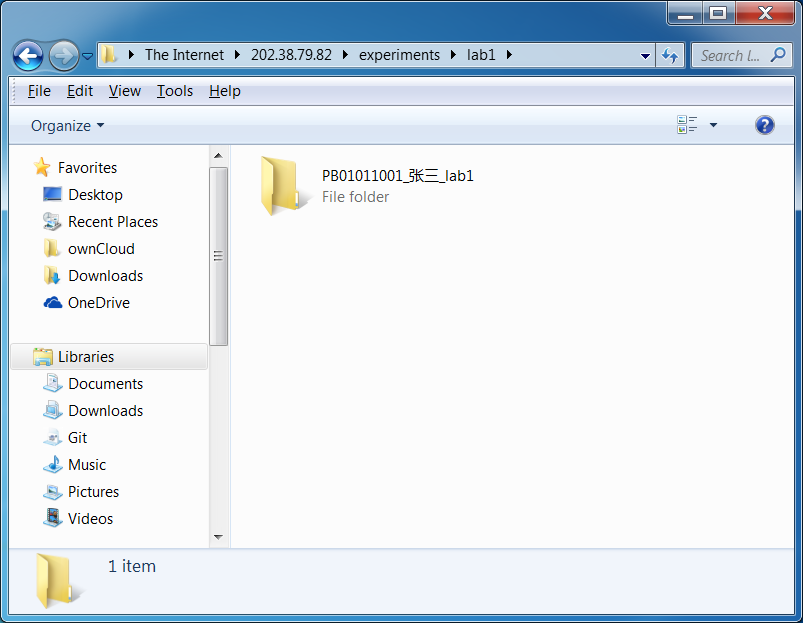
Task: Refresh the lab1 folder view
Action: click(670, 55)
